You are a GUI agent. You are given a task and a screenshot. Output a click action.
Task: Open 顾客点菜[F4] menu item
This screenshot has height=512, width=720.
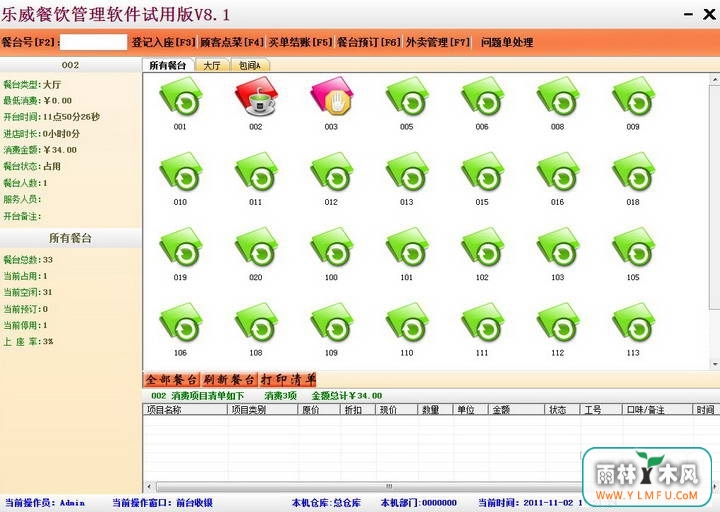point(232,42)
